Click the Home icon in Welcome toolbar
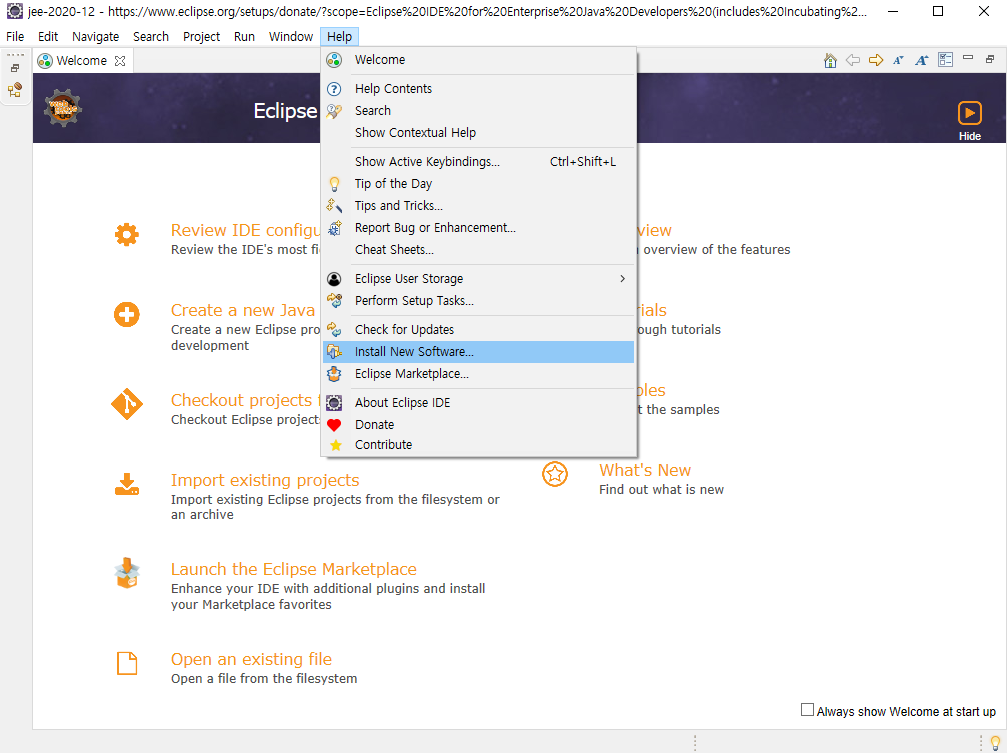 830,60
